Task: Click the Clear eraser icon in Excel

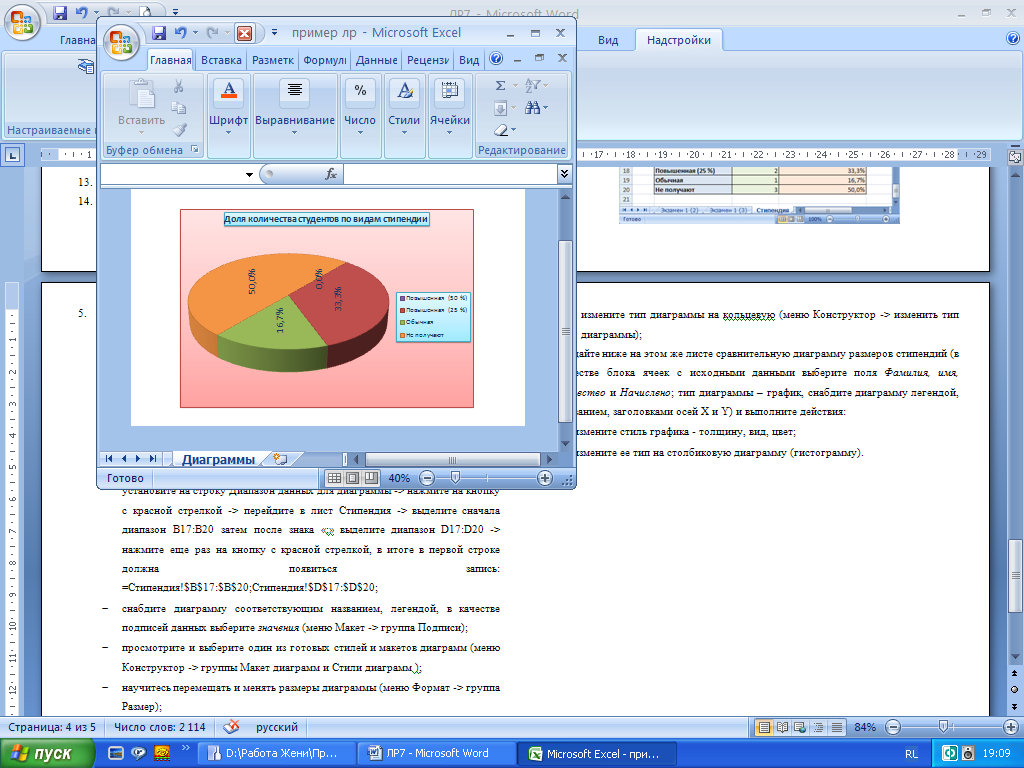Action: [501, 130]
